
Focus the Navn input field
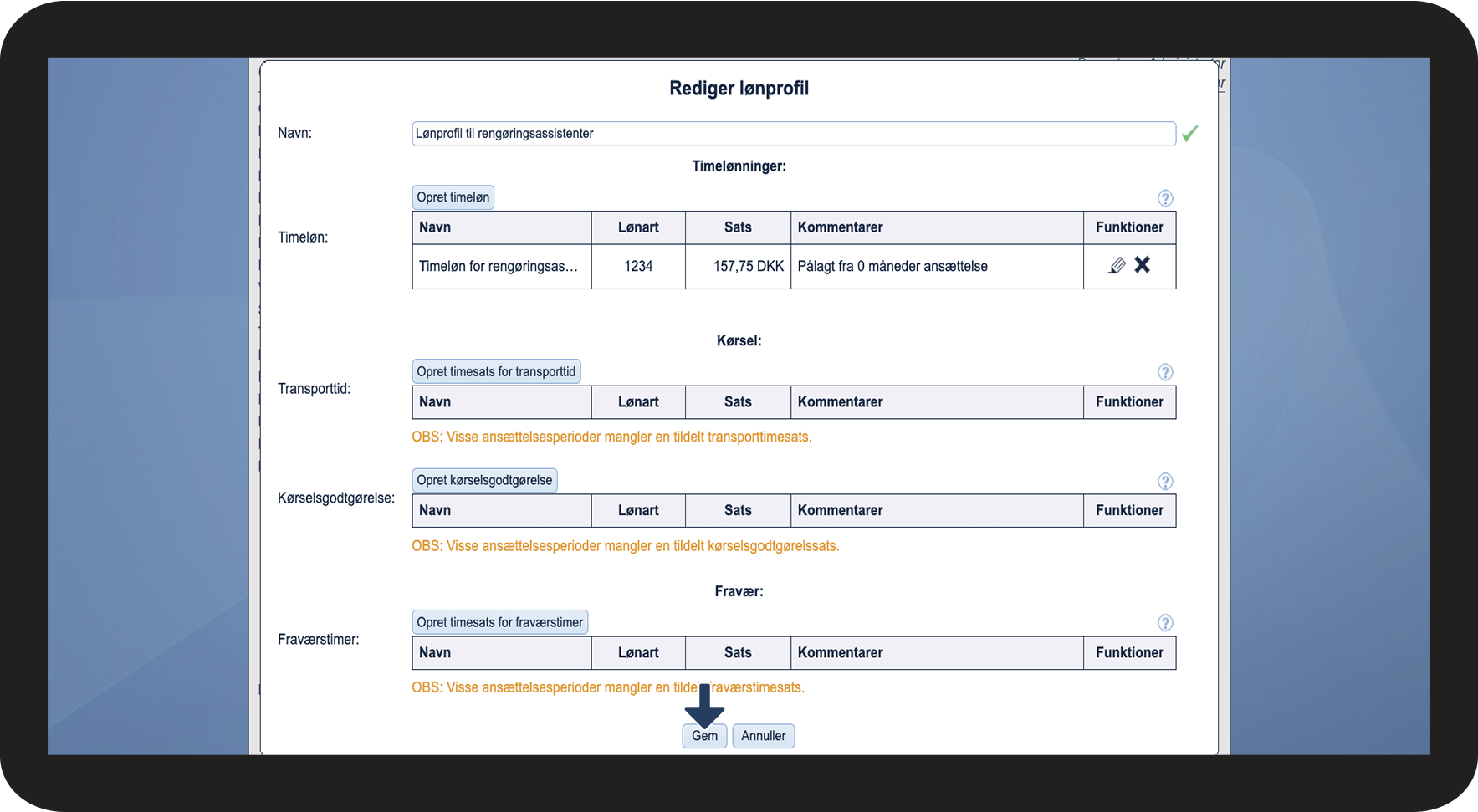pos(794,134)
